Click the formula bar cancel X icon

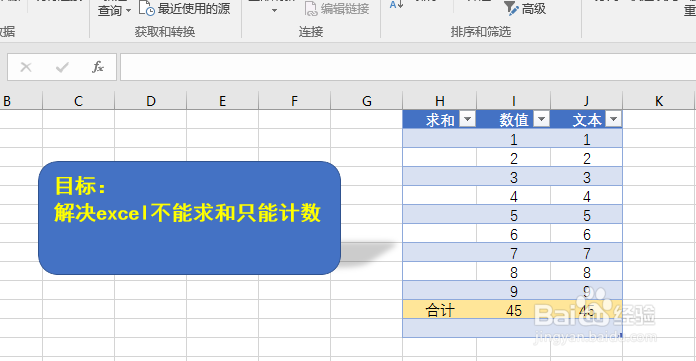26,67
